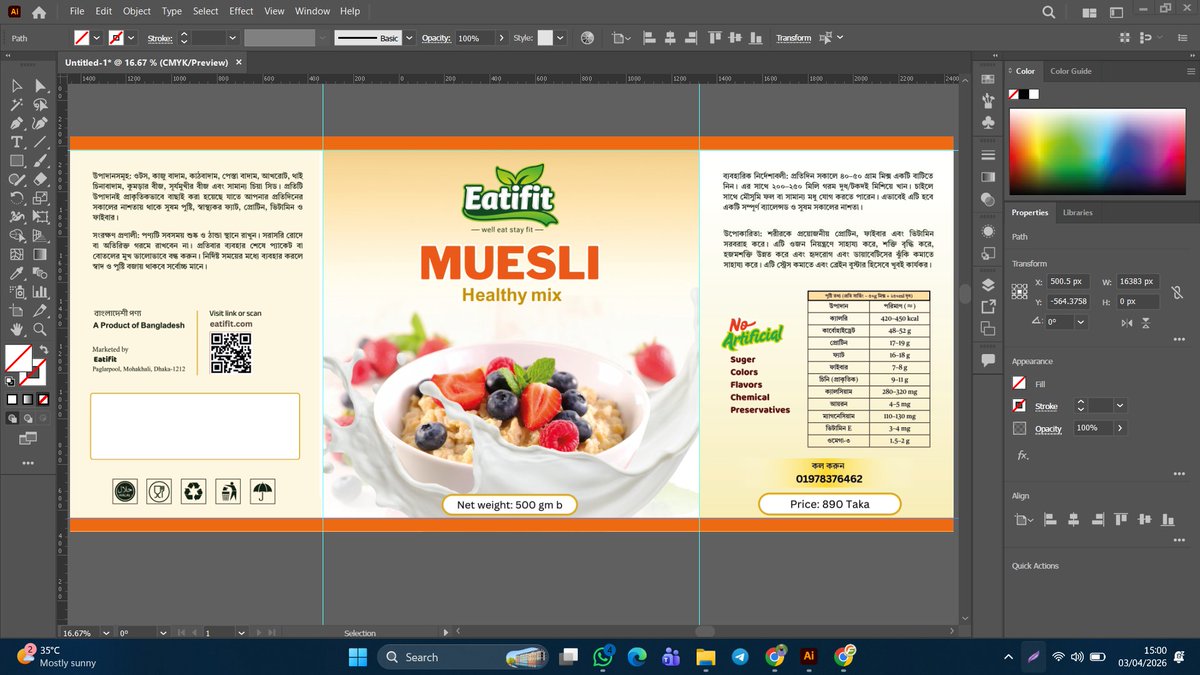1200x675 pixels.
Task: Pick the Line Segment tool
Action: pos(40,142)
